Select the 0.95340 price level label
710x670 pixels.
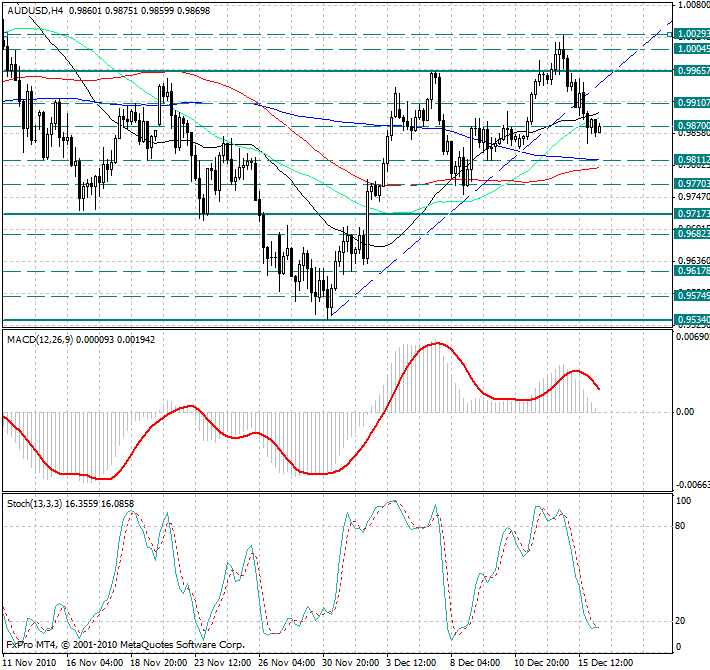[x=692, y=320]
